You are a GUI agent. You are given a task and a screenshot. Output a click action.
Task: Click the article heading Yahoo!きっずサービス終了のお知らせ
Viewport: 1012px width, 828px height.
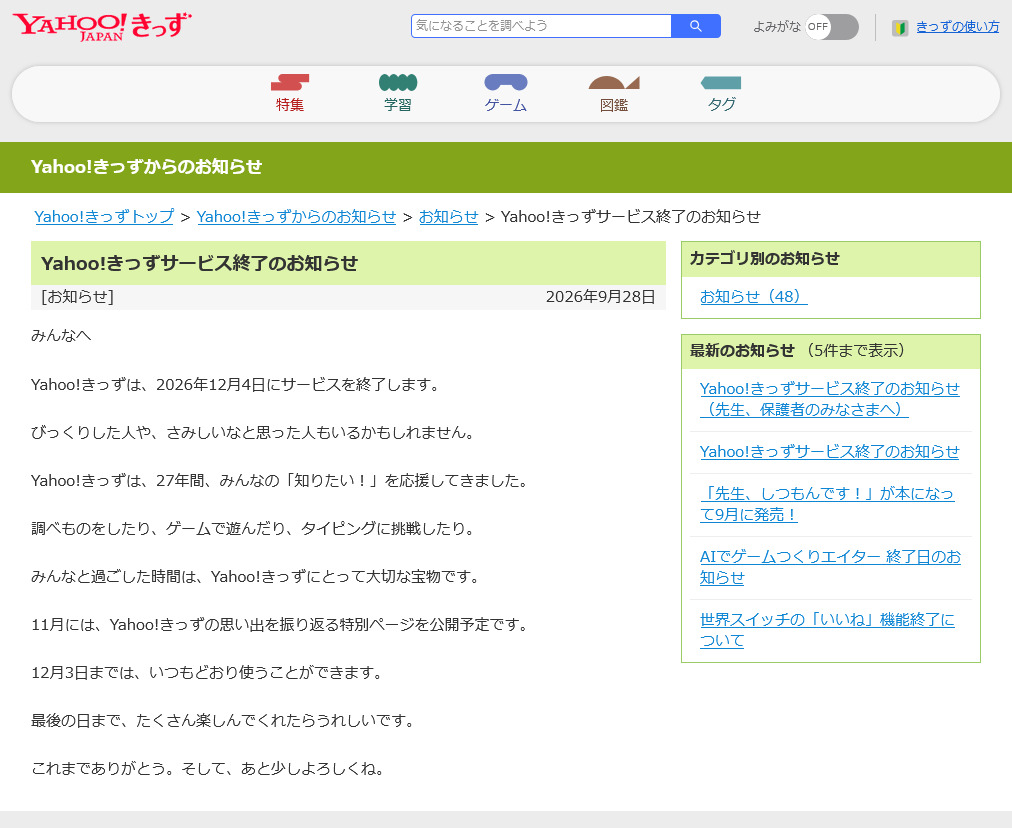199,263
